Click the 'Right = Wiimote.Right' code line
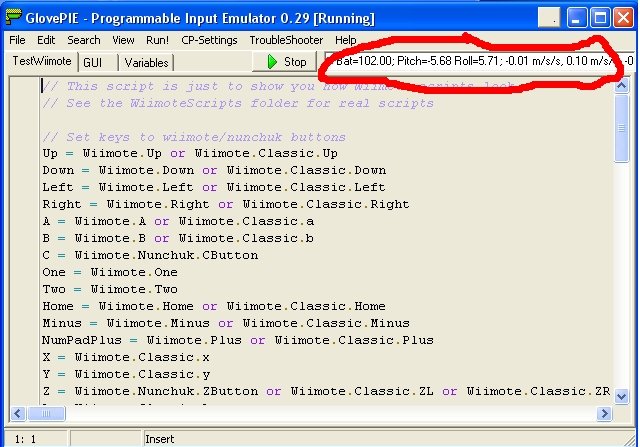The width and height of the screenshot is (640, 447). pos(226,204)
